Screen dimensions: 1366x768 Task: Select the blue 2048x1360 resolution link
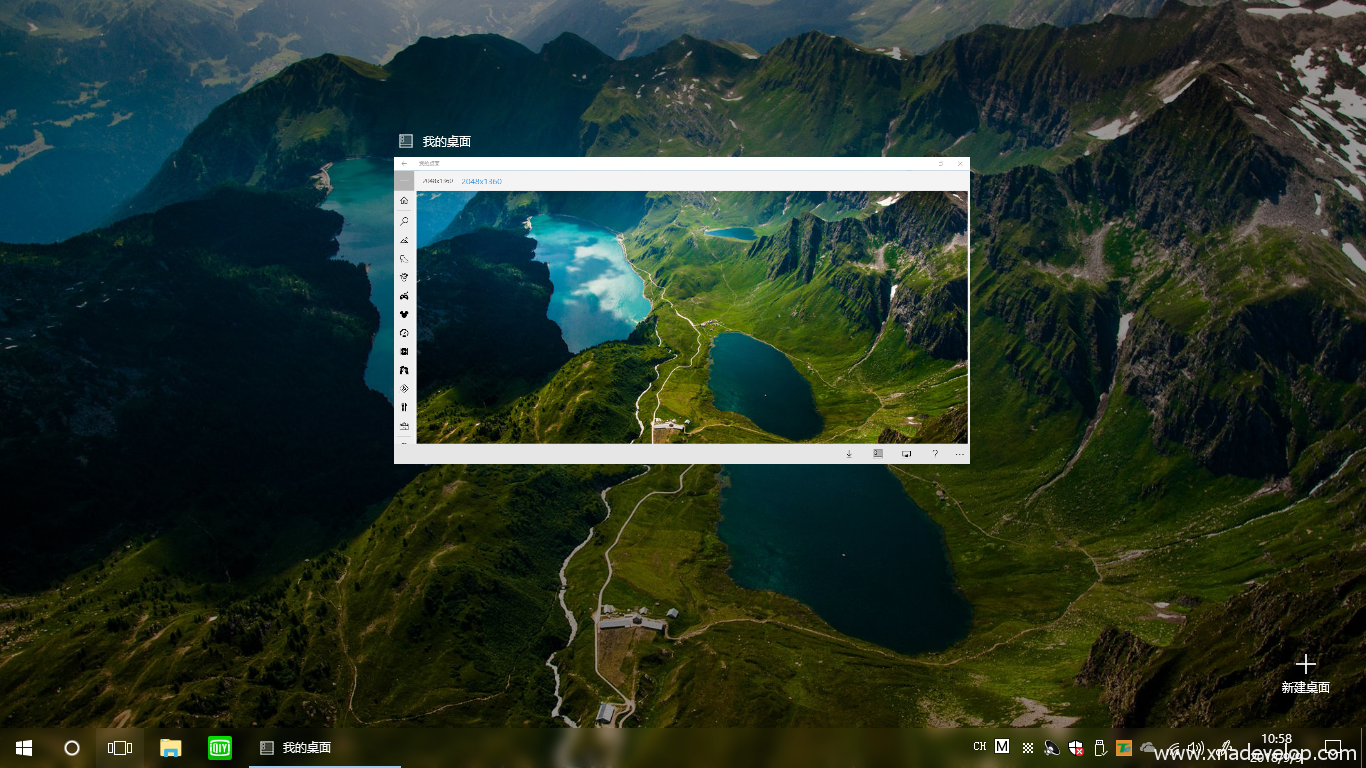tap(481, 181)
